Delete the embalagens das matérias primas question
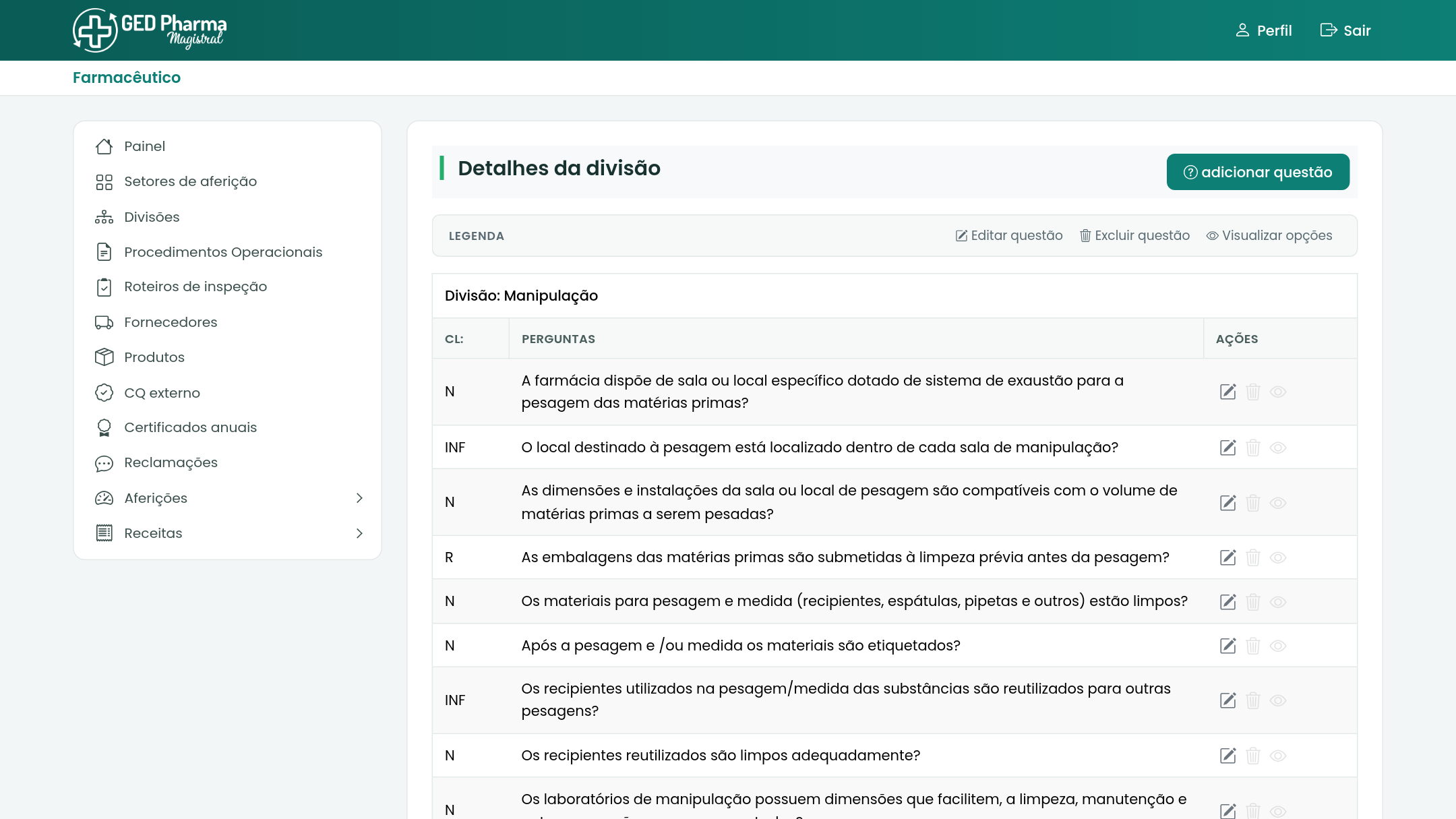This screenshot has width=1456, height=819. (x=1252, y=557)
